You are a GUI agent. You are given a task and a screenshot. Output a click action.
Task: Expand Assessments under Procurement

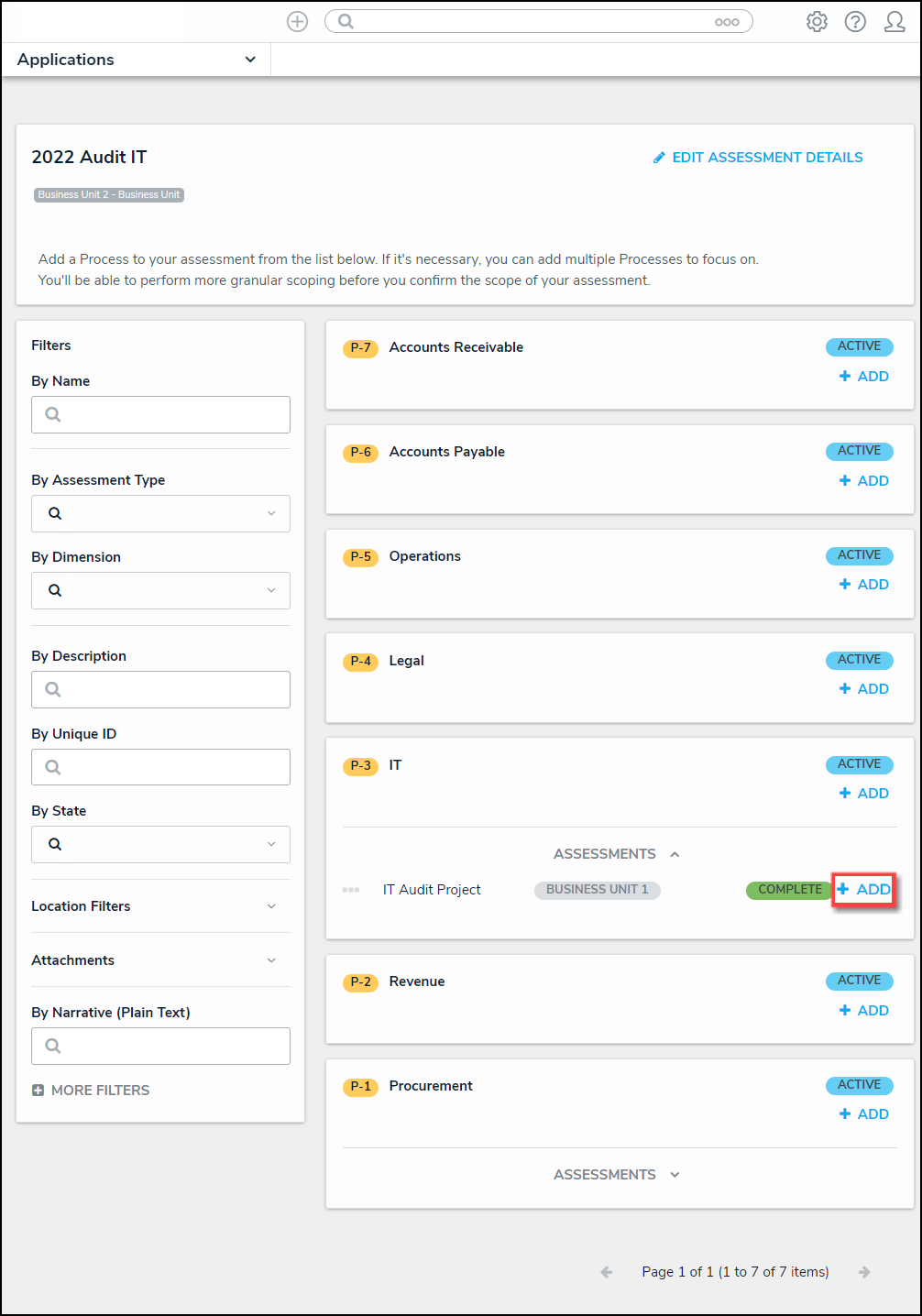[x=675, y=1175]
